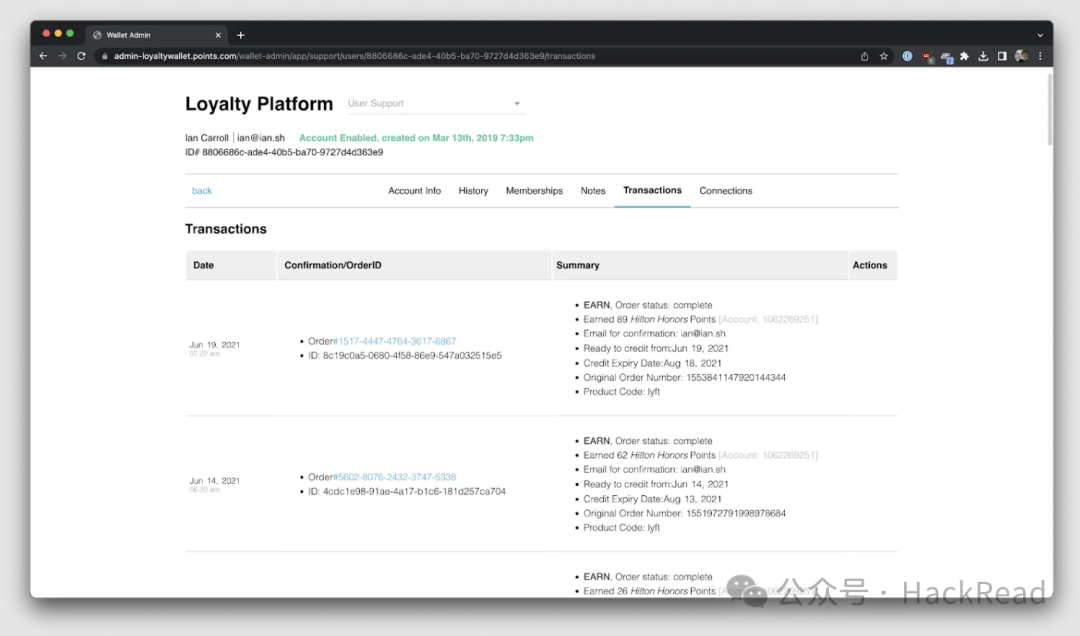This screenshot has height=636, width=1080.
Task: Click 'Credit Expiry Date:Aug 18, 2021'
Action: click(652, 363)
